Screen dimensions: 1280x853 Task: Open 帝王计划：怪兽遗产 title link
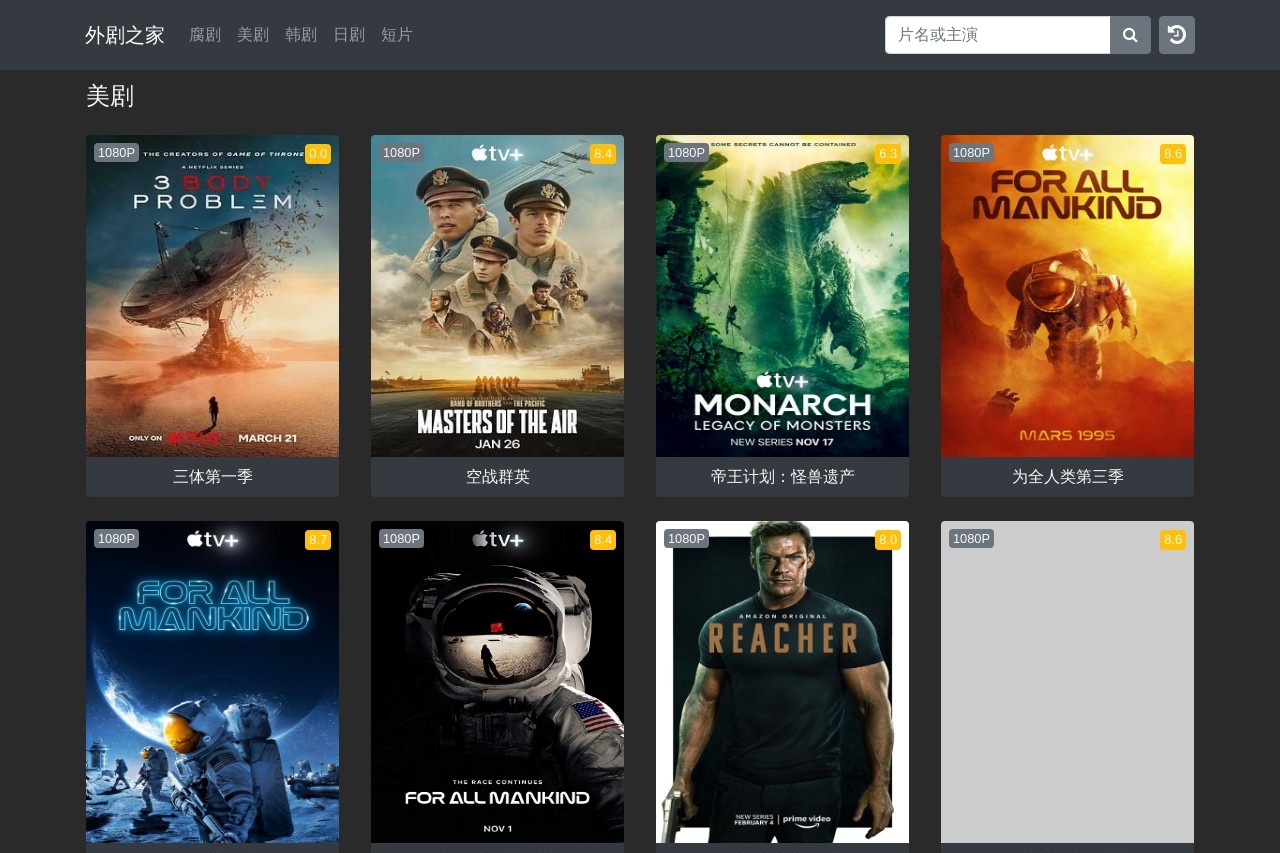[x=782, y=477]
